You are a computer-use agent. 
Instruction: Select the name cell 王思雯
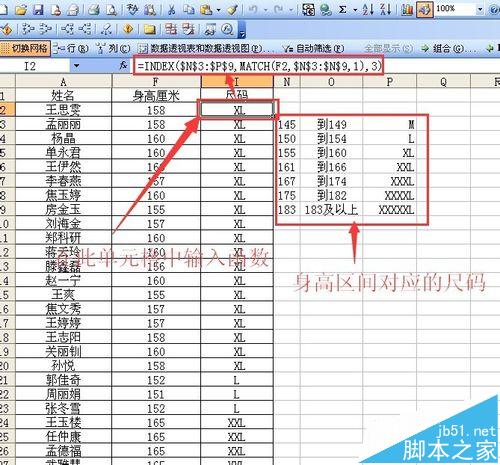[x=63, y=110]
